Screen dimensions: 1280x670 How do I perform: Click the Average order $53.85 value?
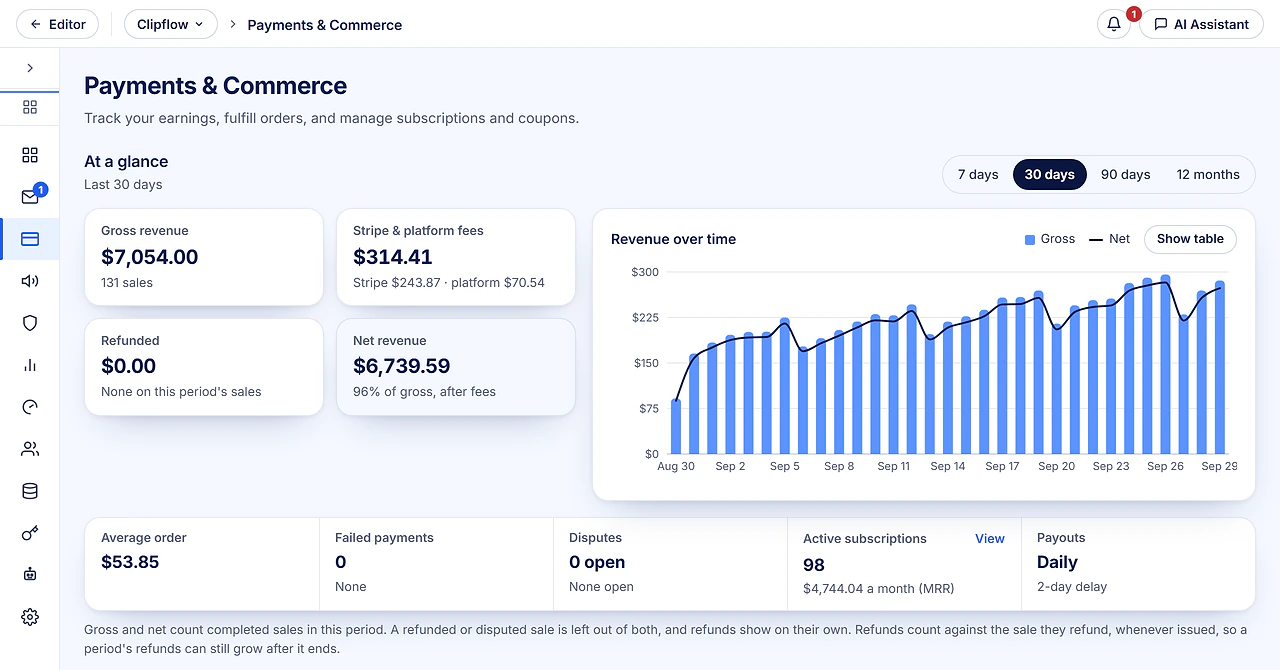(x=130, y=562)
